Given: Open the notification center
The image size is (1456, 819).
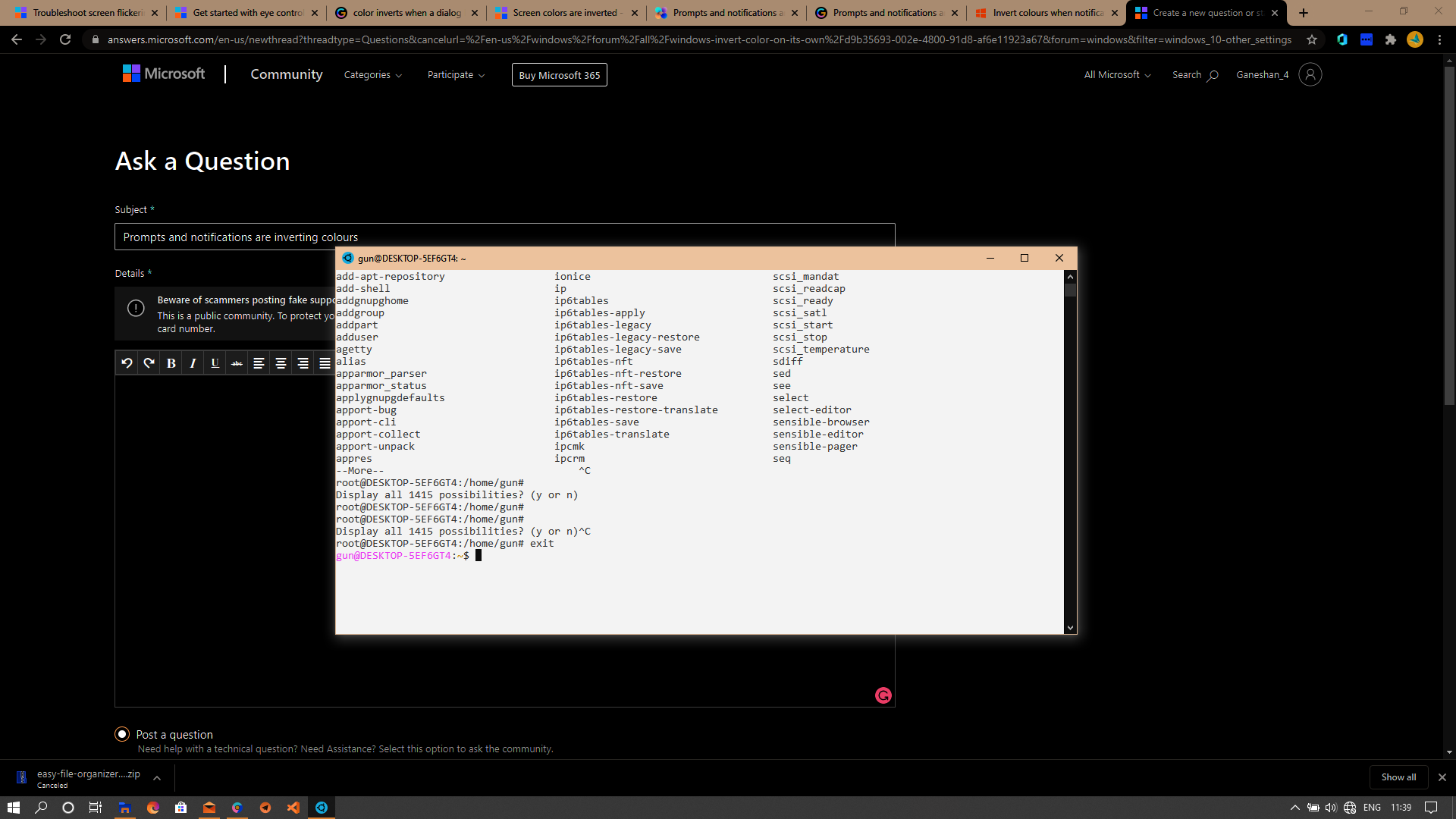Looking at the screenshot, I should coord(1431,808).
